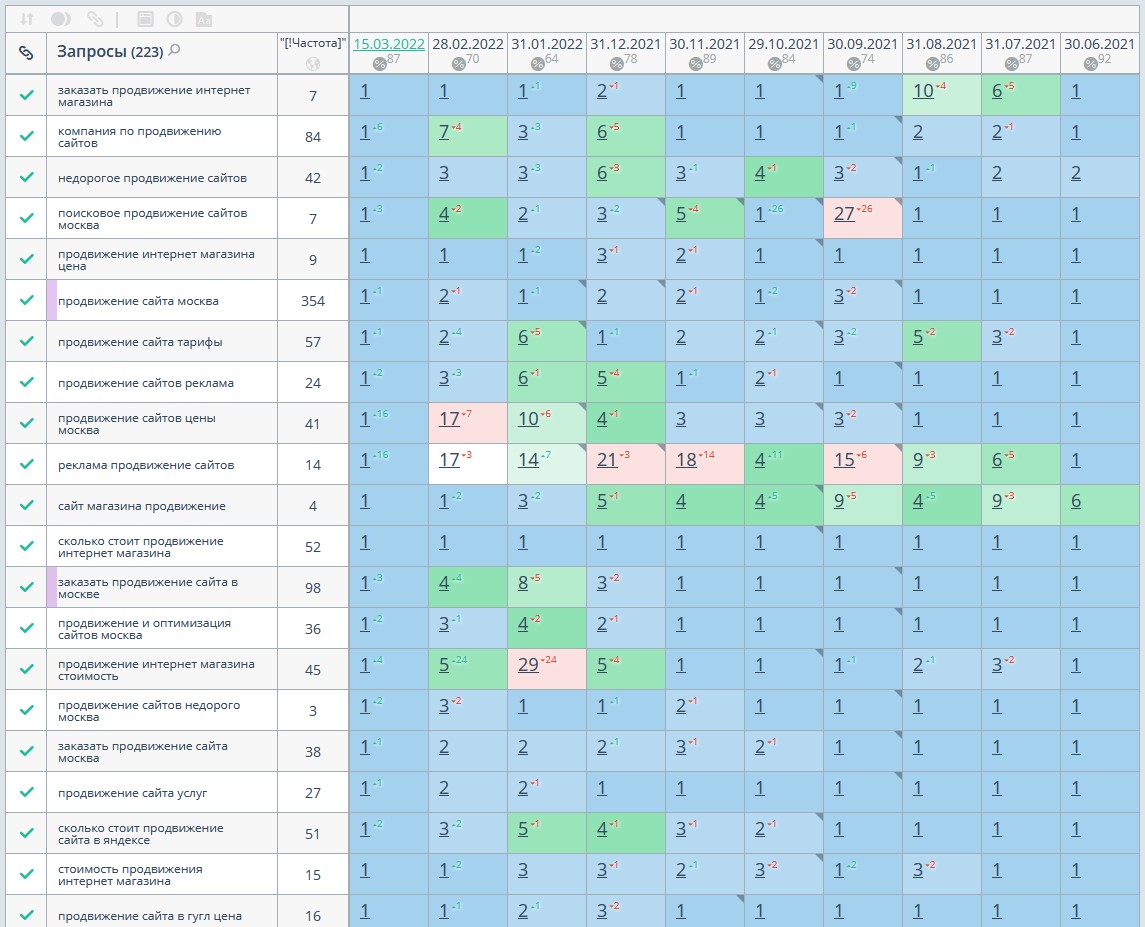This screenshot has height=927, width=1145.
Task: Sort by the Частота column header
Action: click(x=313, y=43)
